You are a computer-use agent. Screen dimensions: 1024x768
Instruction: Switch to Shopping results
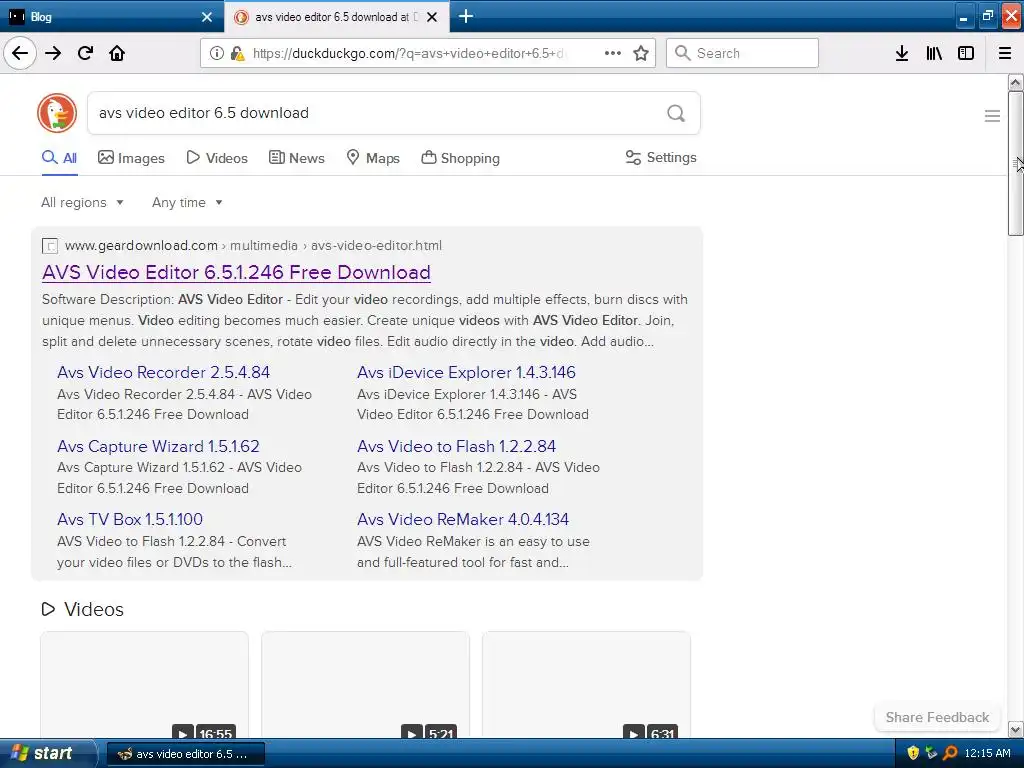[460, 158]
